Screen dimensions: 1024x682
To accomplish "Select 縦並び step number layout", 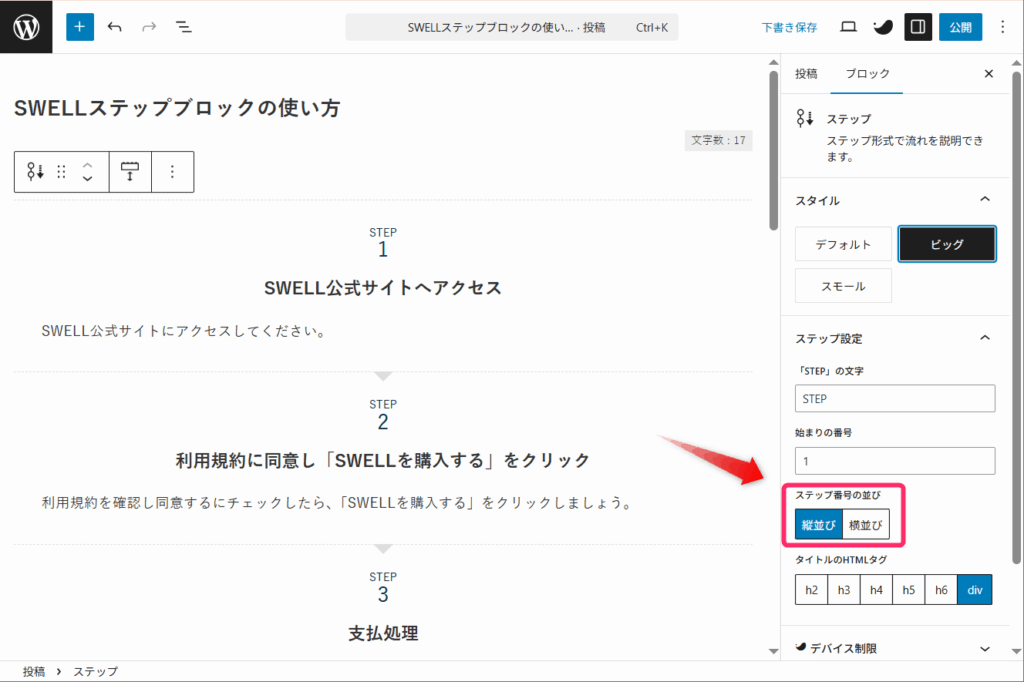I will pyautogui.click(x=818, y=525).
